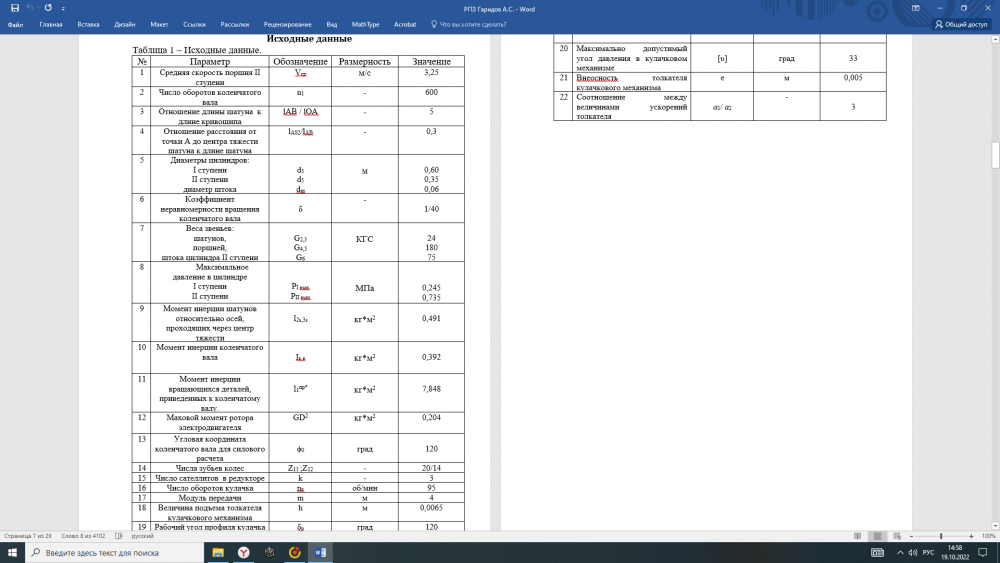Click the Windows taskbar search field

pyautogui.click(x=115, y=553)
